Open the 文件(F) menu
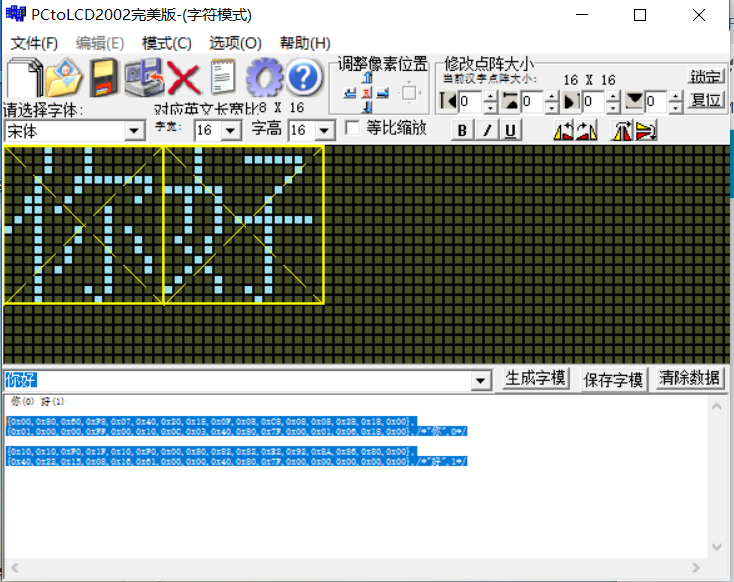The width and height of the screenshot is (734, 582). (34, 43)
